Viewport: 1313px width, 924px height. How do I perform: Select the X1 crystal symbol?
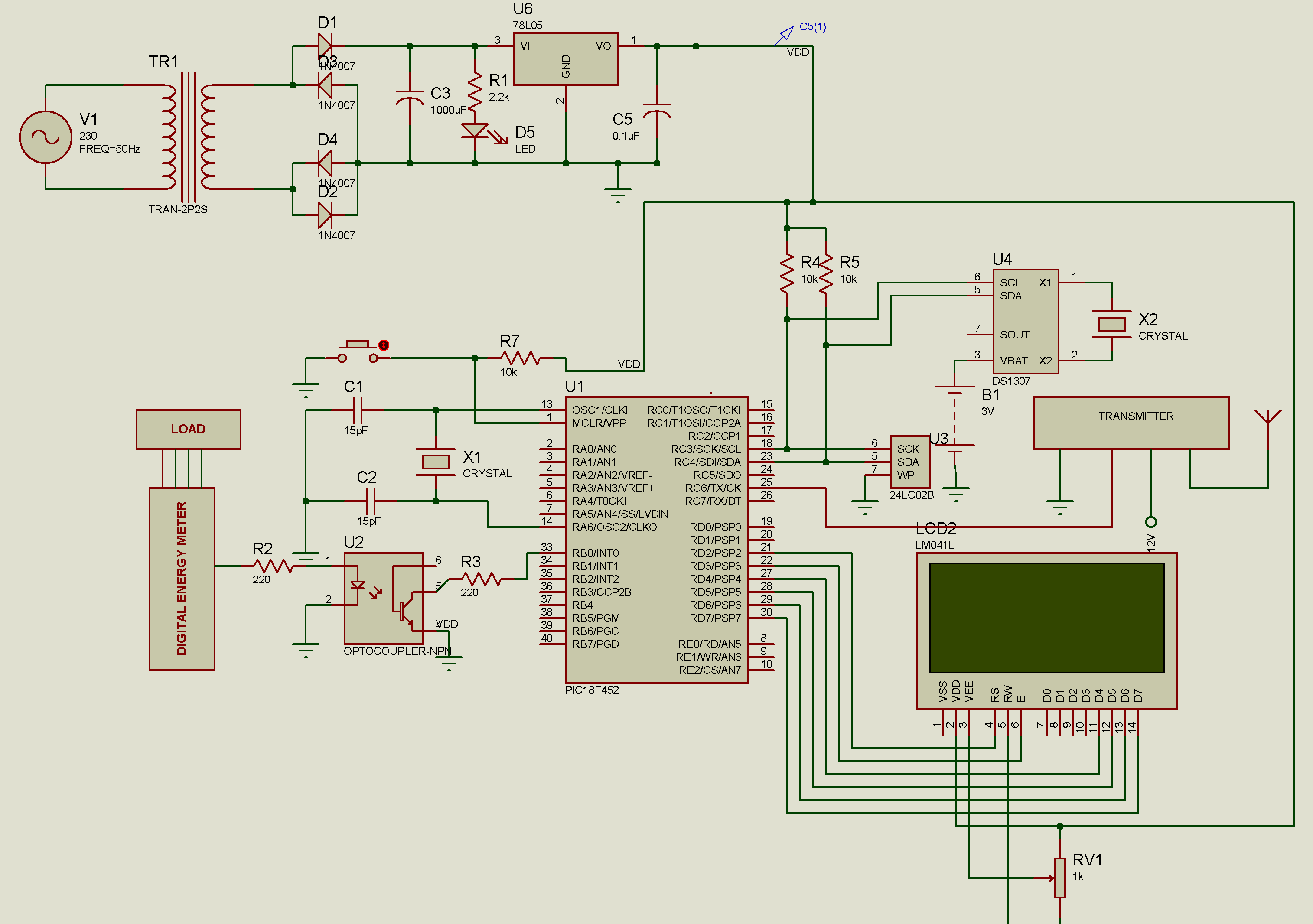click(435, 462)
